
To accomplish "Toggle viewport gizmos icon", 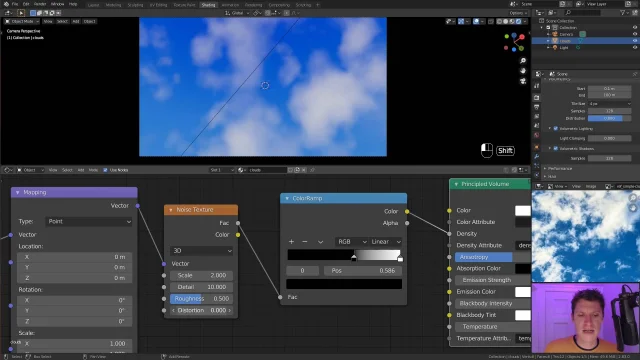I will pyautogui.click(x=461, y=21).
